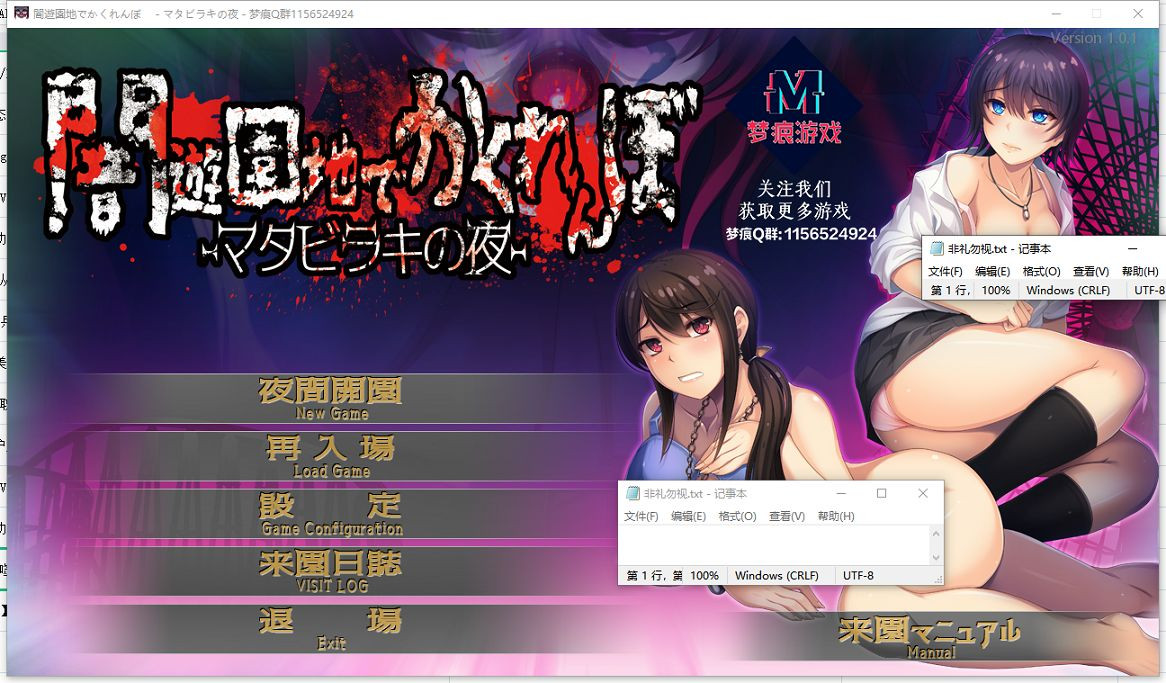Viewport: 1166px width, 683px height.
Task: Choose Exit on the title menu
Action: [x=330, y=629]
